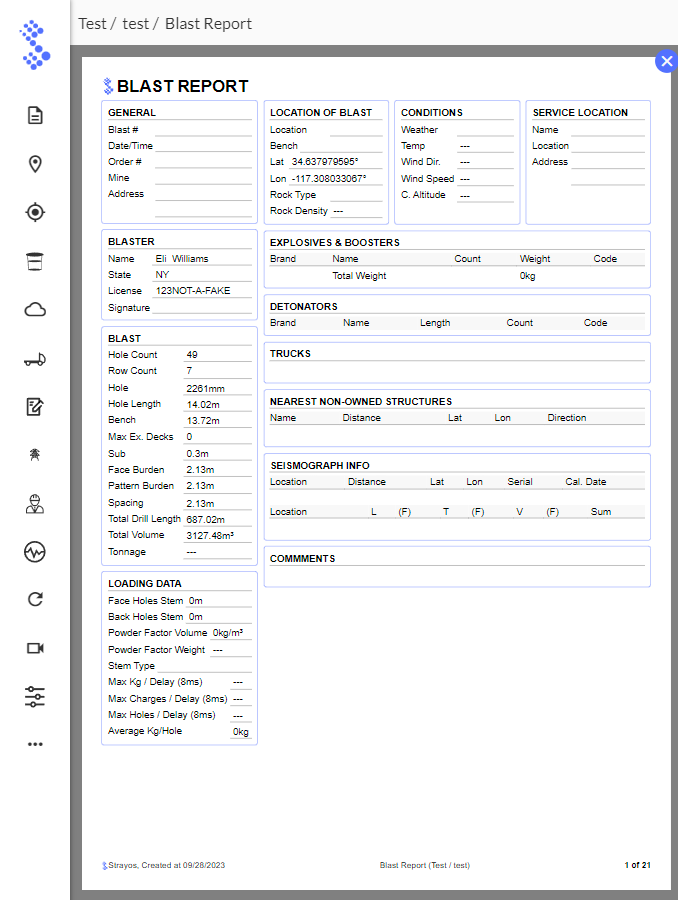Screen dimensions: 678x900
Task: Select the map pin location icon
Action: tap(35, 164)
